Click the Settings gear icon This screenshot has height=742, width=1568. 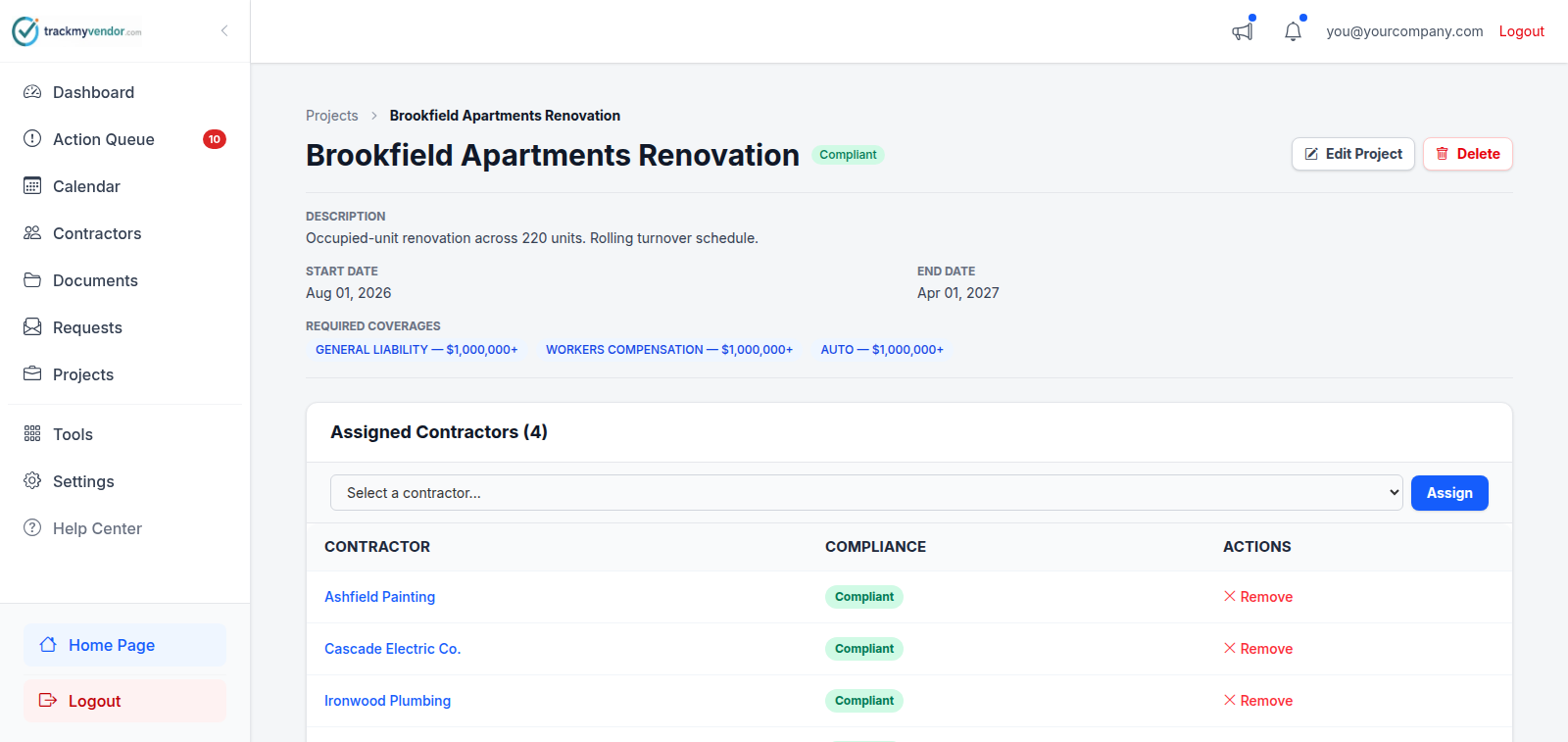tap(32, 480)
